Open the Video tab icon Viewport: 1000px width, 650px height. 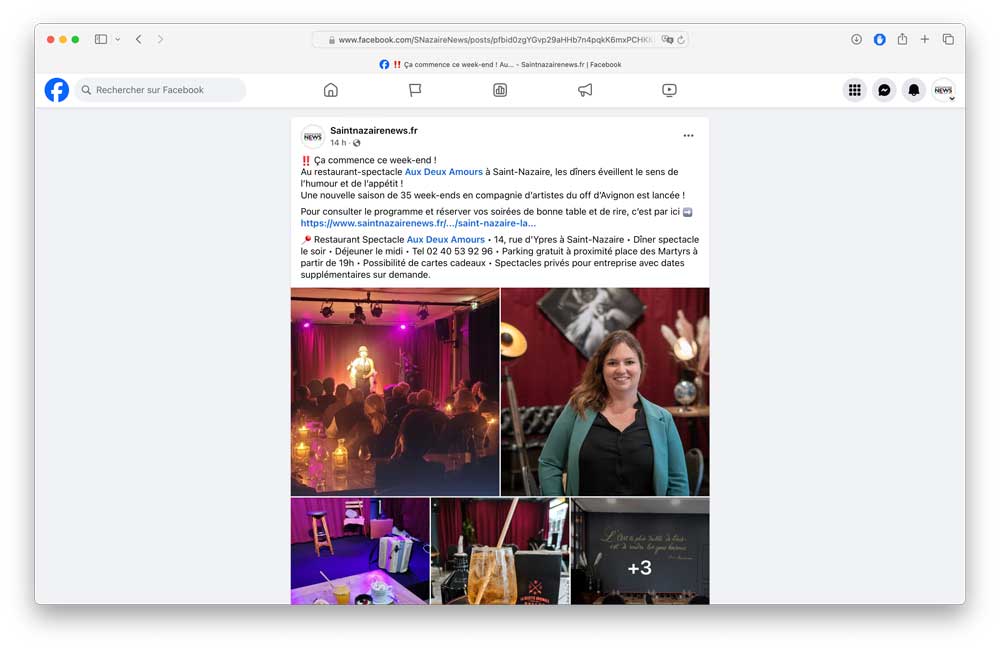[x=669, y=90]
